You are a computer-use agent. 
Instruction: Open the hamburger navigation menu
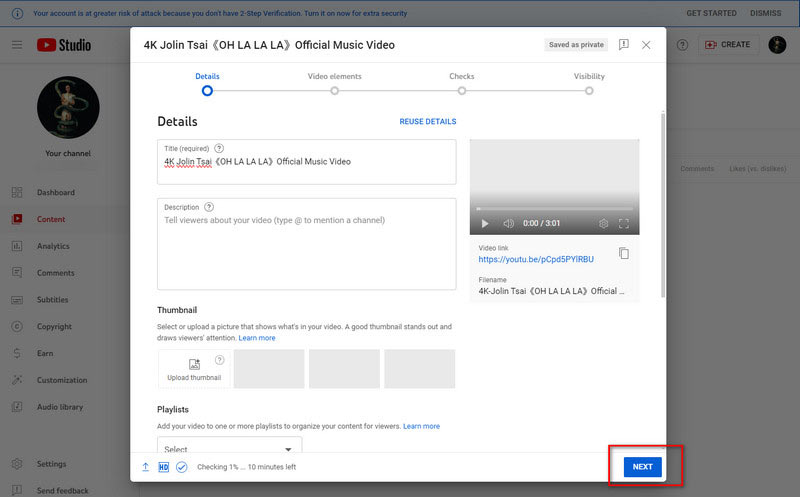click(x=17, y=45)
